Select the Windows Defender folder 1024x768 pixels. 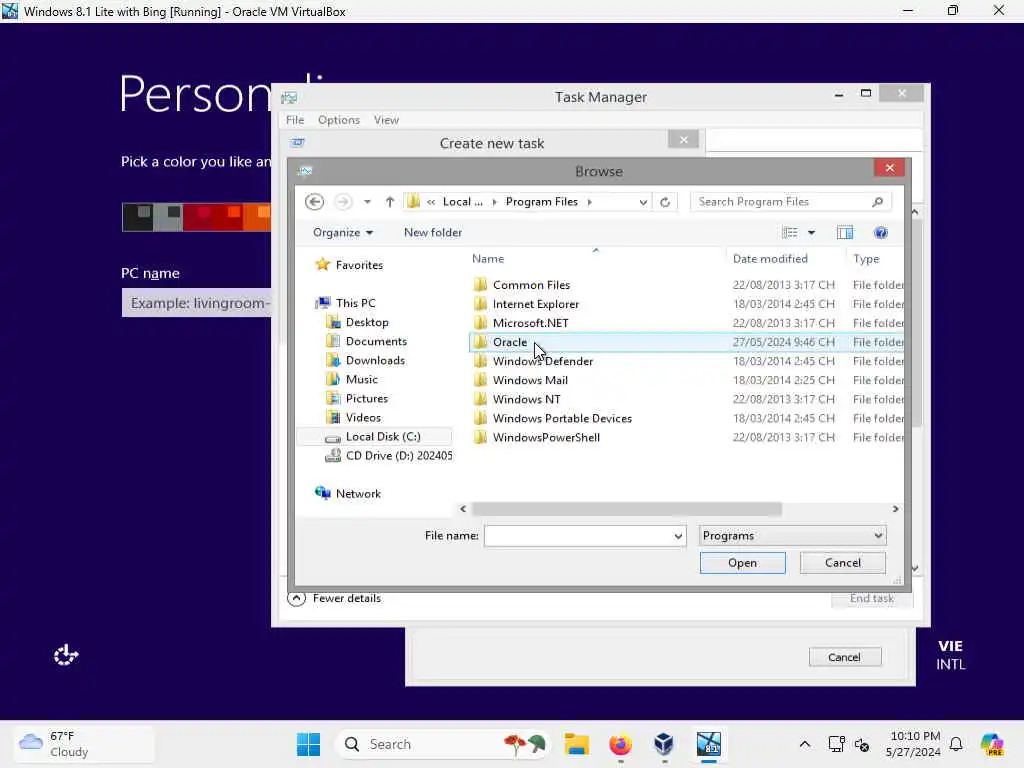(543, 361)
